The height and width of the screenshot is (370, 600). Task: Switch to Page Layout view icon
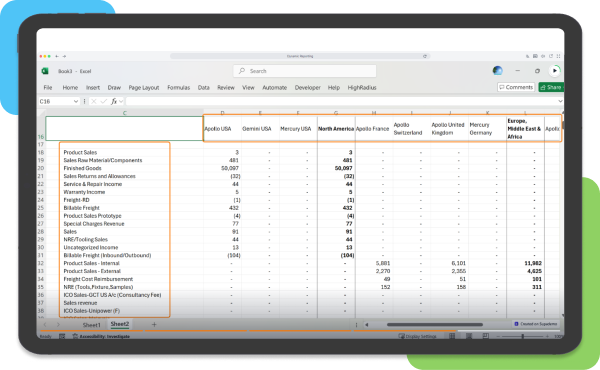click(469, 336)
